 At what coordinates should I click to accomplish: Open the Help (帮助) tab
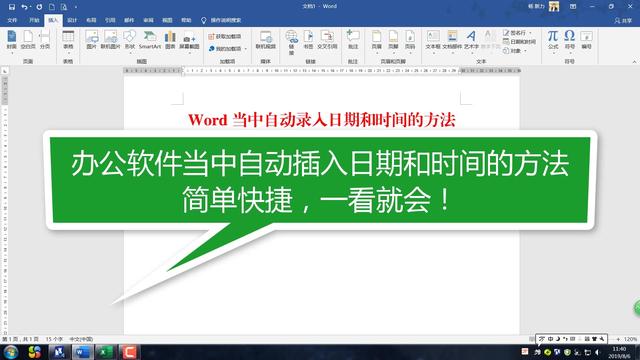(x=186, y=20)
